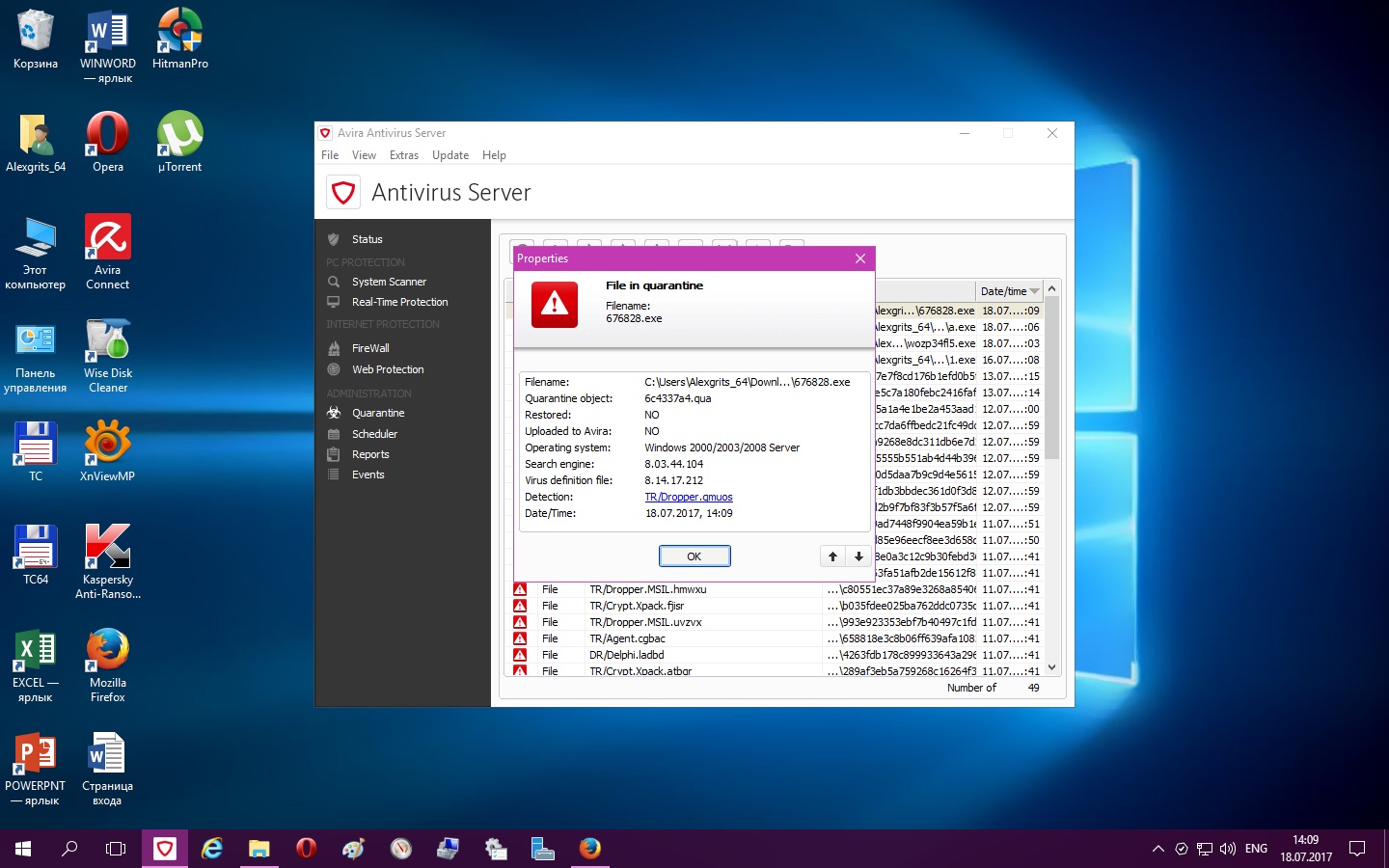Screen dimensions: 1389x868
Task: Select Real-Time Protection in sidebar
Action: (x=399, y=302)
